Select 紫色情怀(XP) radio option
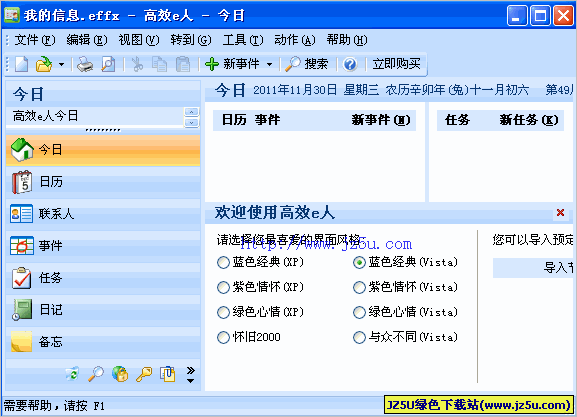577x417 pixels. click(x=260, y=287)
